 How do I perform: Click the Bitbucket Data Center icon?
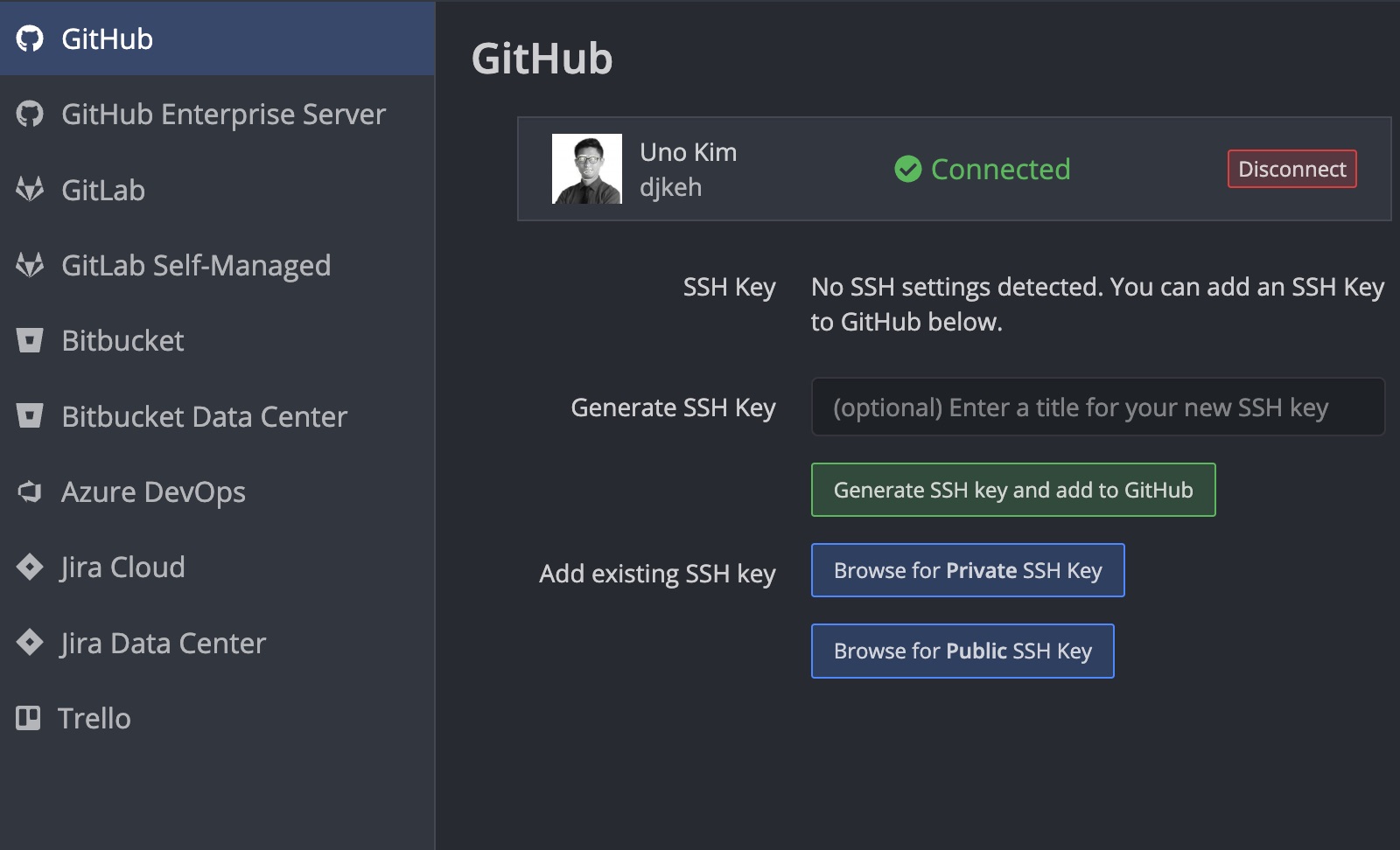30,416
